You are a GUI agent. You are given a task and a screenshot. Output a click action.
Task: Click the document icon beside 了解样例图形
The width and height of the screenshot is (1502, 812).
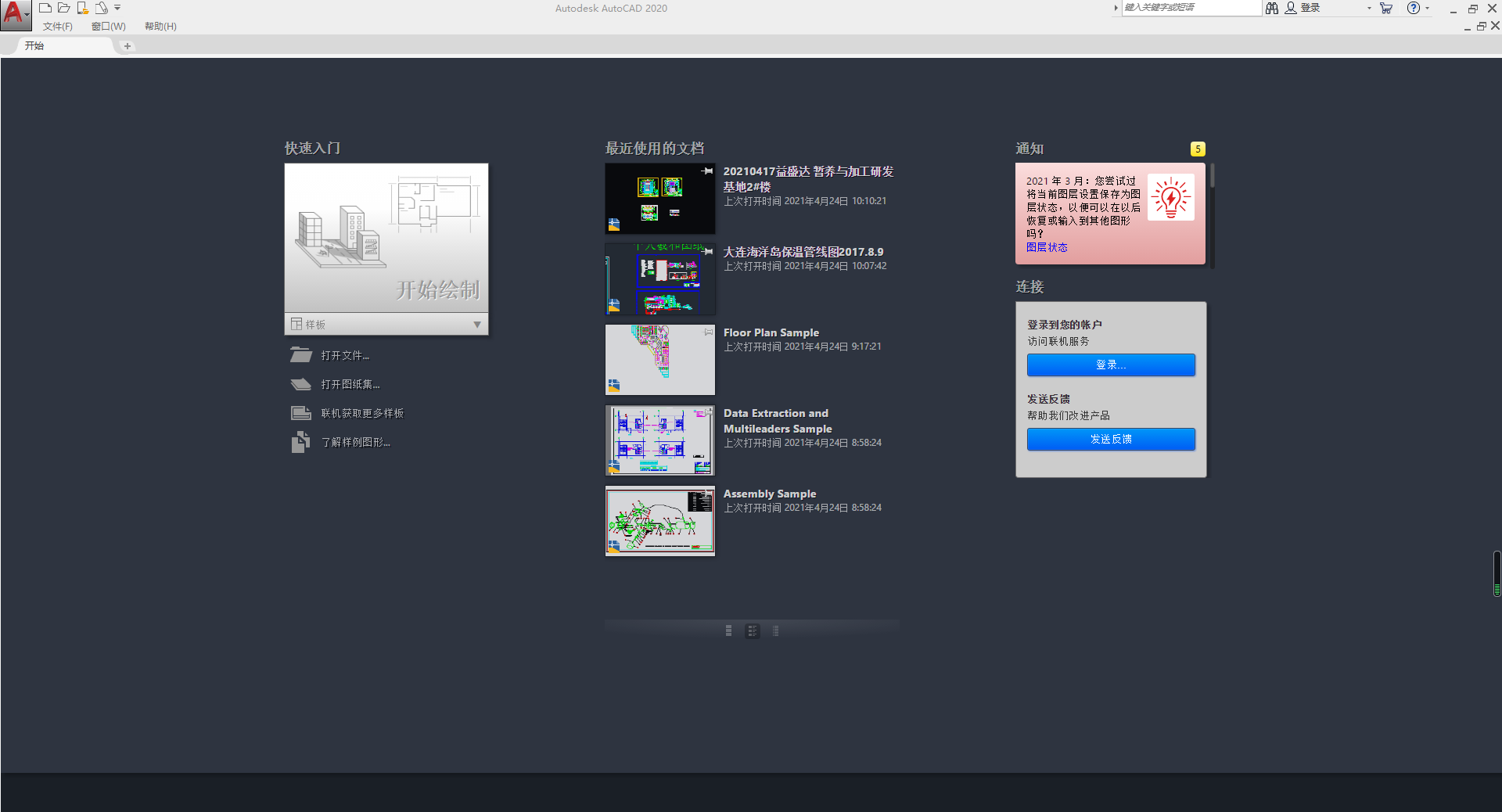point(301,442)
